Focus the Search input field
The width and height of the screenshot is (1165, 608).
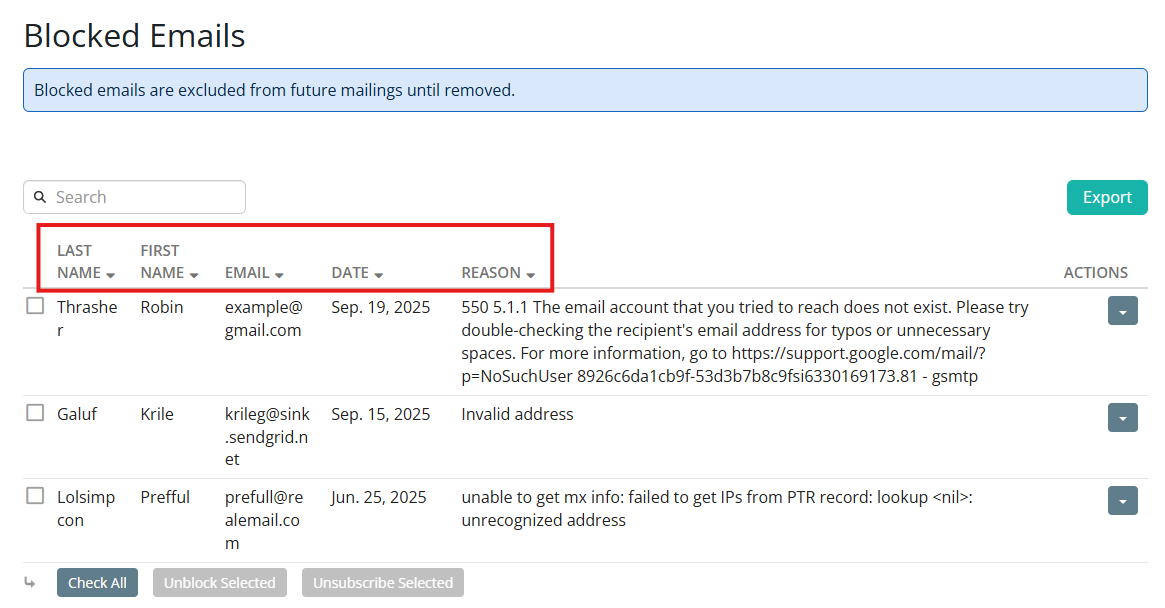pos(145,197)
